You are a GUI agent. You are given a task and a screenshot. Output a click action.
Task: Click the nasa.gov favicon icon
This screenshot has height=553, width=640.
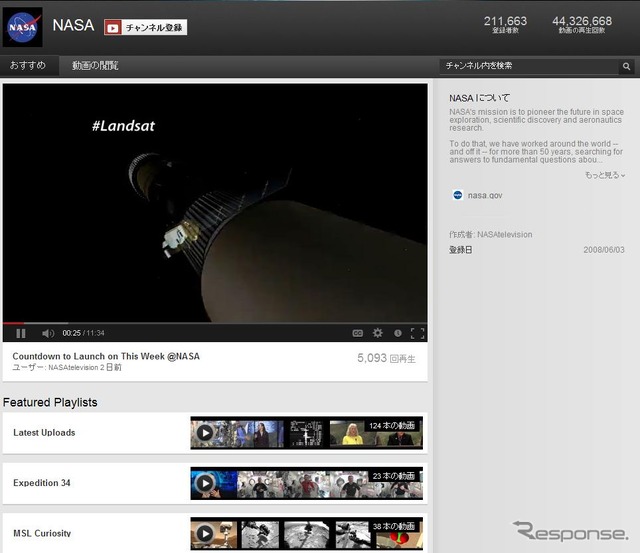[x=458, y=195]
